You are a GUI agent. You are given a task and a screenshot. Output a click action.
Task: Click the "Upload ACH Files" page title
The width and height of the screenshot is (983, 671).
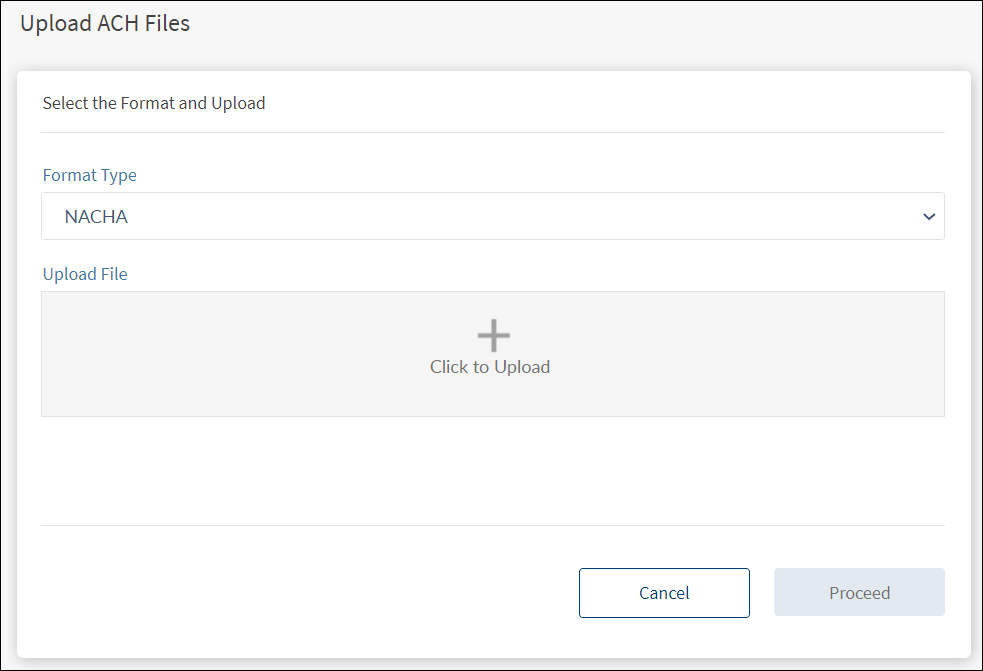(x=105, y=23)
